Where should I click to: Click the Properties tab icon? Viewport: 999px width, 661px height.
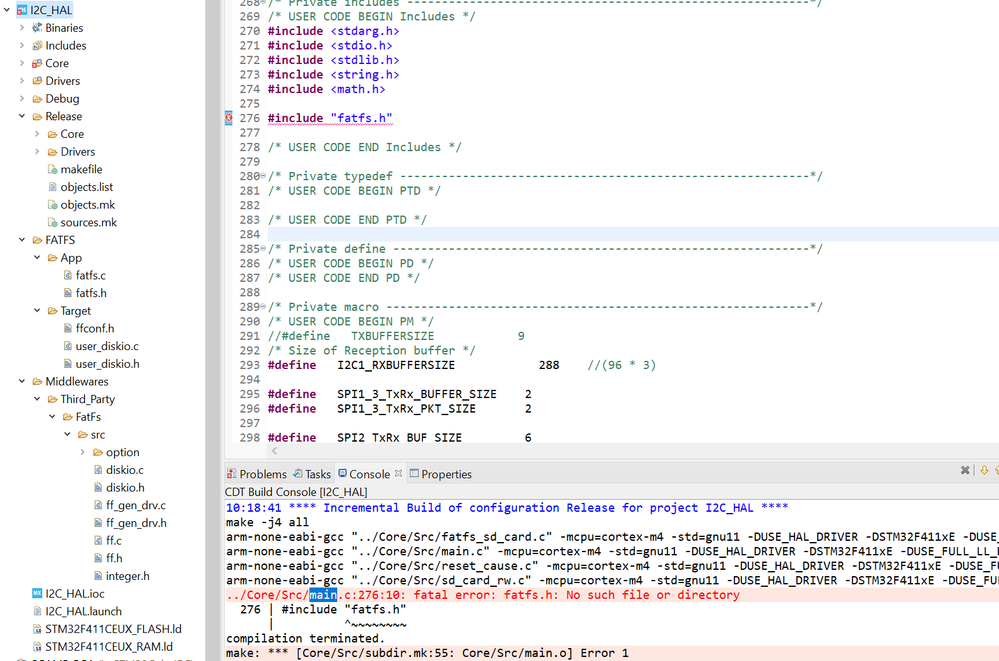tap(414, 474)
